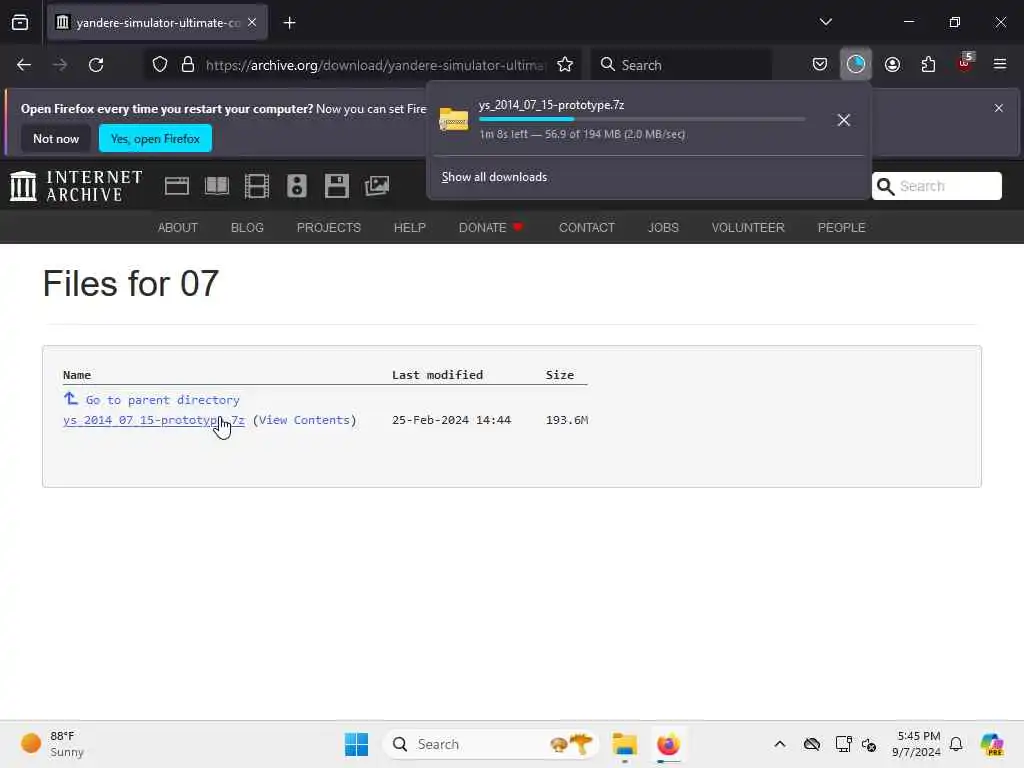Click the Windows taskbar search box
The image size is (1024, 768).
click(491, 744)
